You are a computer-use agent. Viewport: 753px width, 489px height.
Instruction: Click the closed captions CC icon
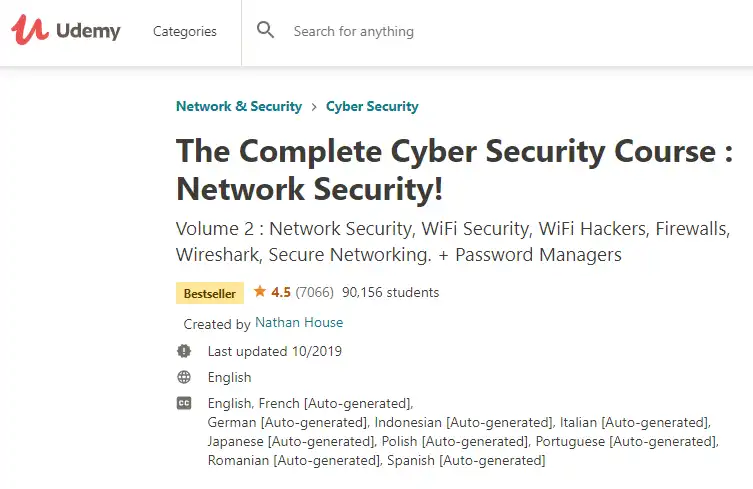(183, 403)
